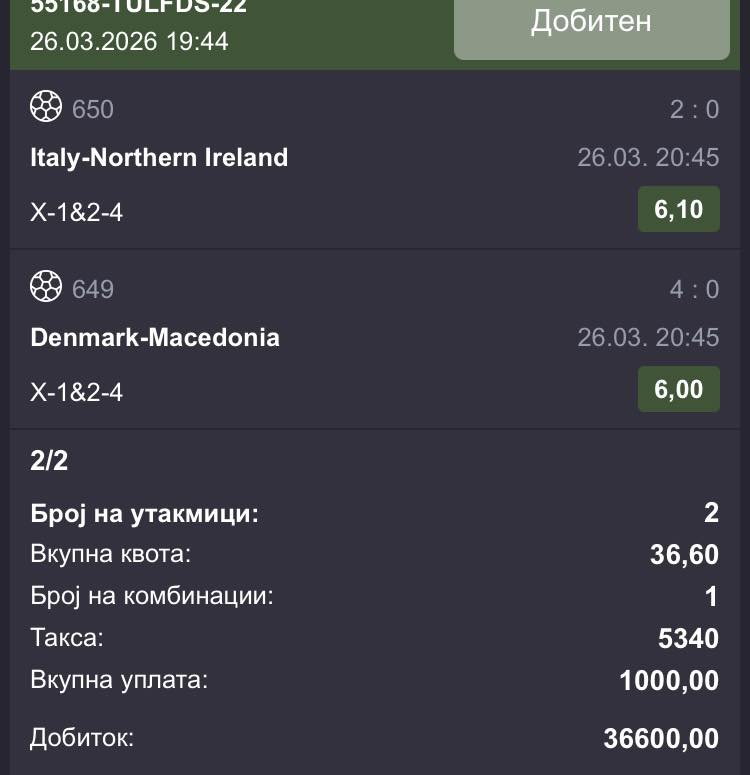The height and width of the screenshot is (775, 750).
Task: Tap the Вкупна уплата amount 1000,00
Action: pos(669,681)
